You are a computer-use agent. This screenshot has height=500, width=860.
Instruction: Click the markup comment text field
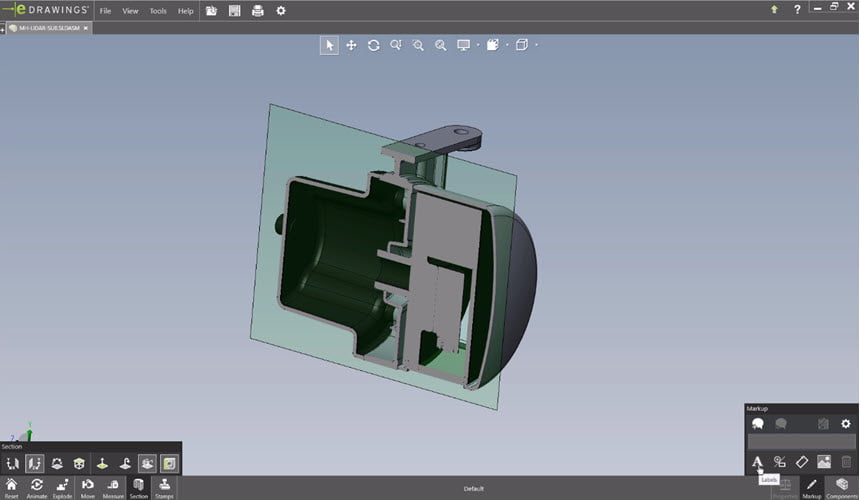coord(801,442)
